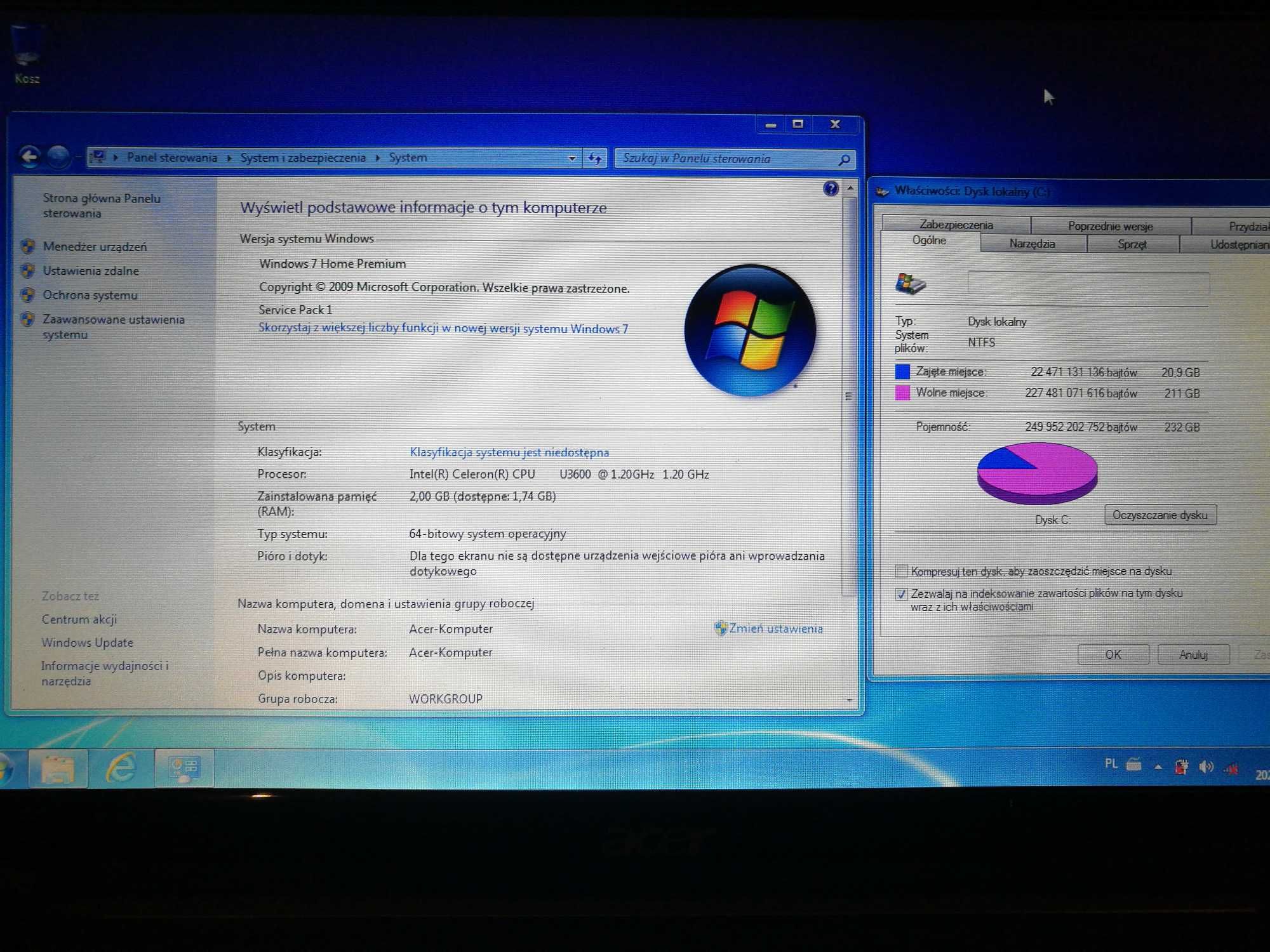Click Panel sterowania in the breadcrumb
Image resolution: width=1270 pixels, height=952 pixels.
[x=172, y=157]
